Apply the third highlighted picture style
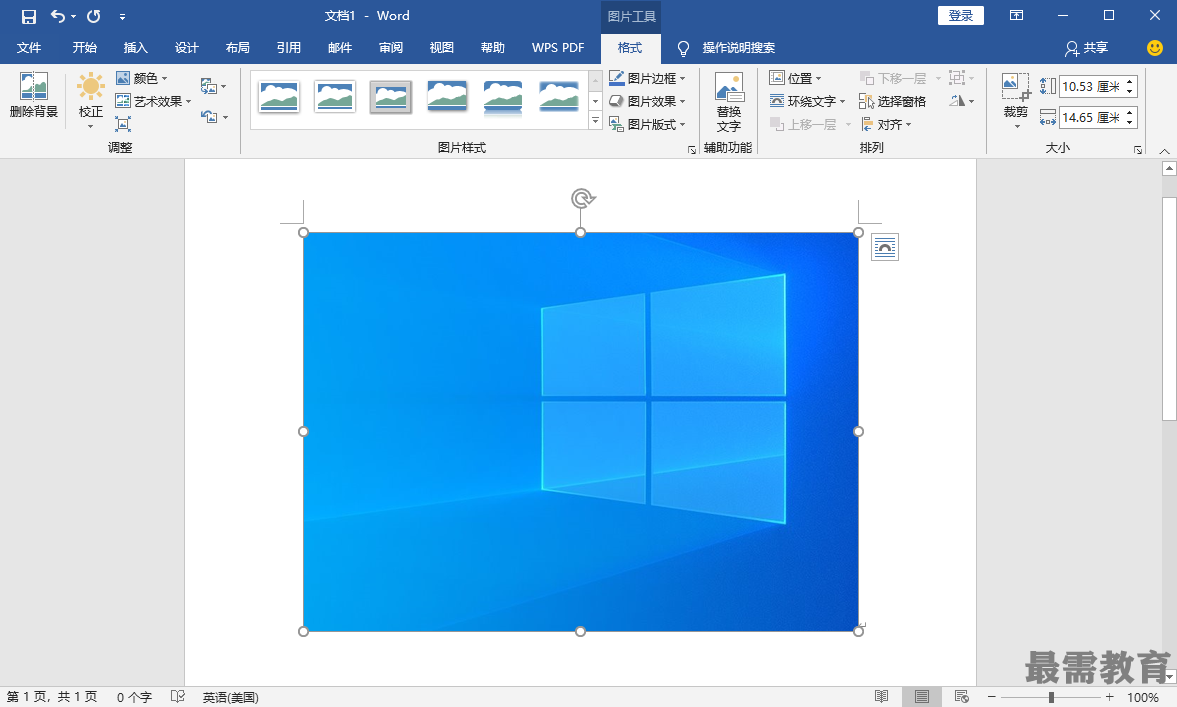 tap(390, 97)
